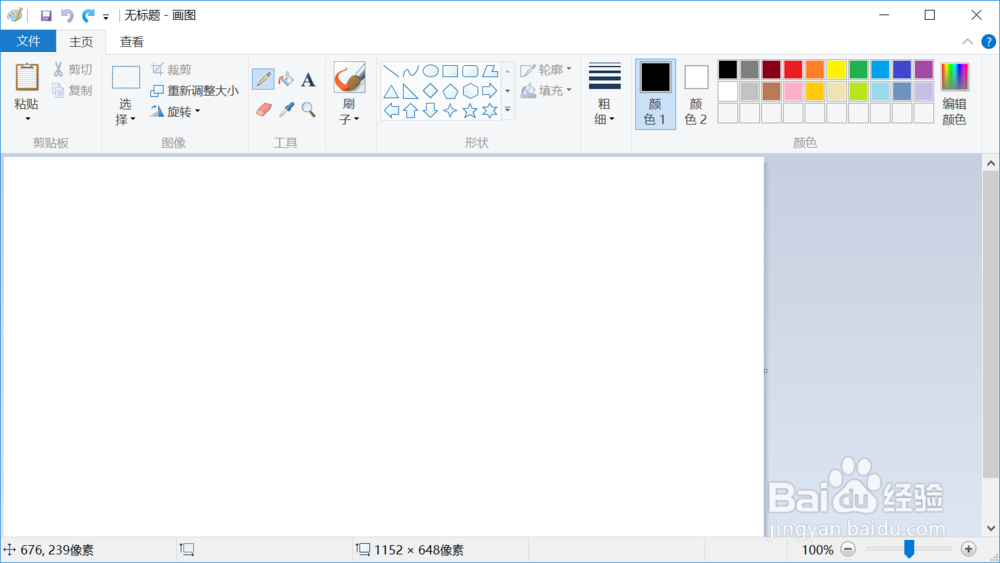Viewport: 1000px width, 563px height.
Task: Open the Rotate dropdown menu
Action: [x=175, y=112]
